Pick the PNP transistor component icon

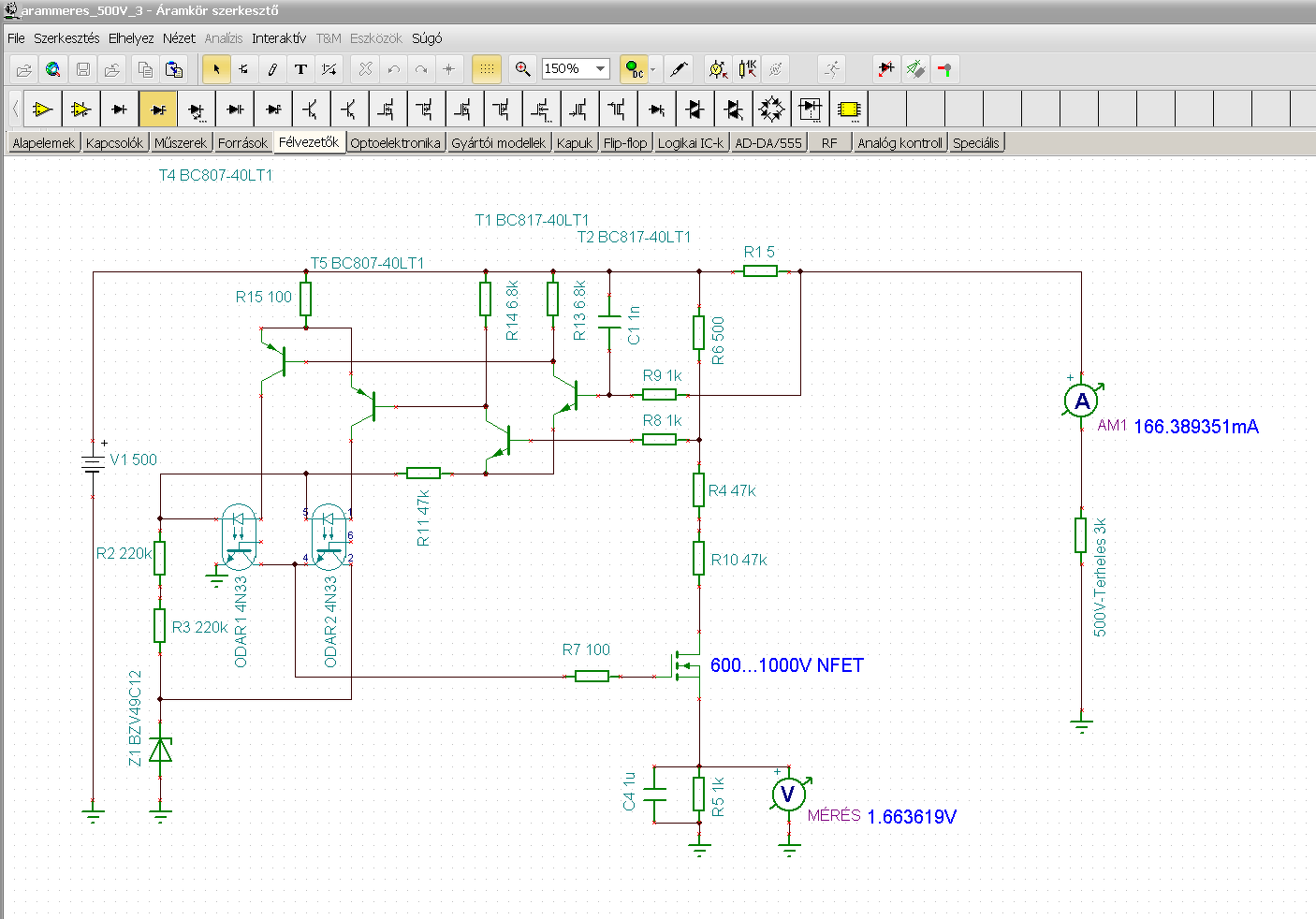pos(350,109)
